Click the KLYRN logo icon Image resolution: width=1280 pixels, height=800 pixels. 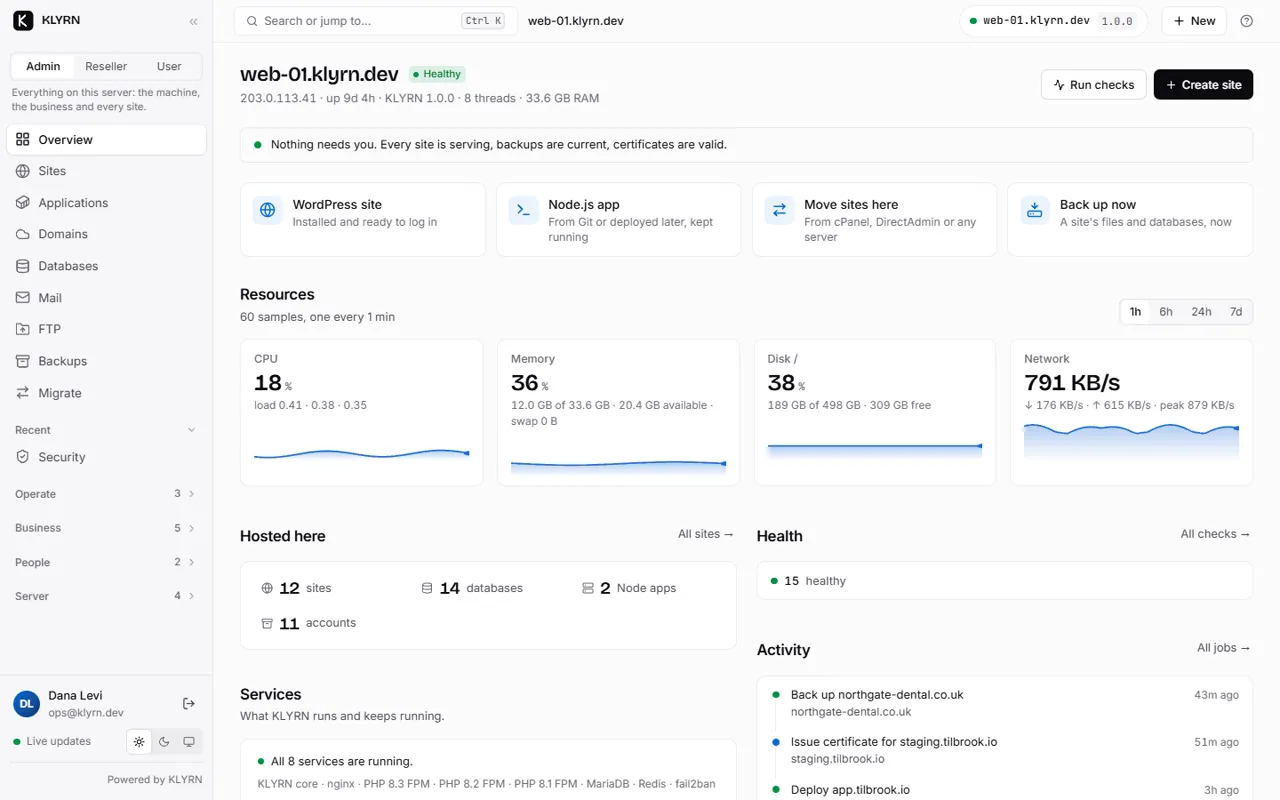[23, 20]
